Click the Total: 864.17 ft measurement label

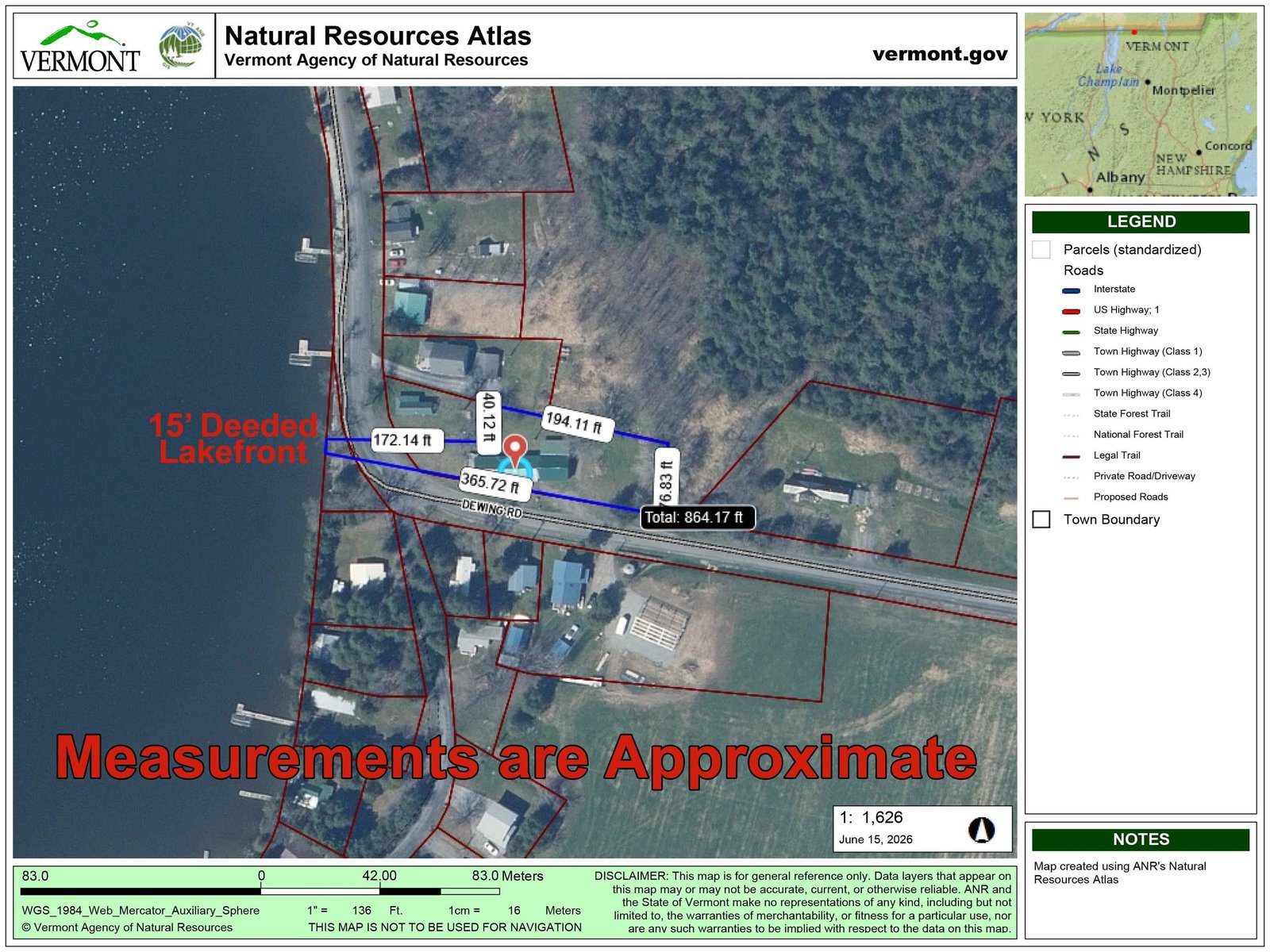click(698, 518)
